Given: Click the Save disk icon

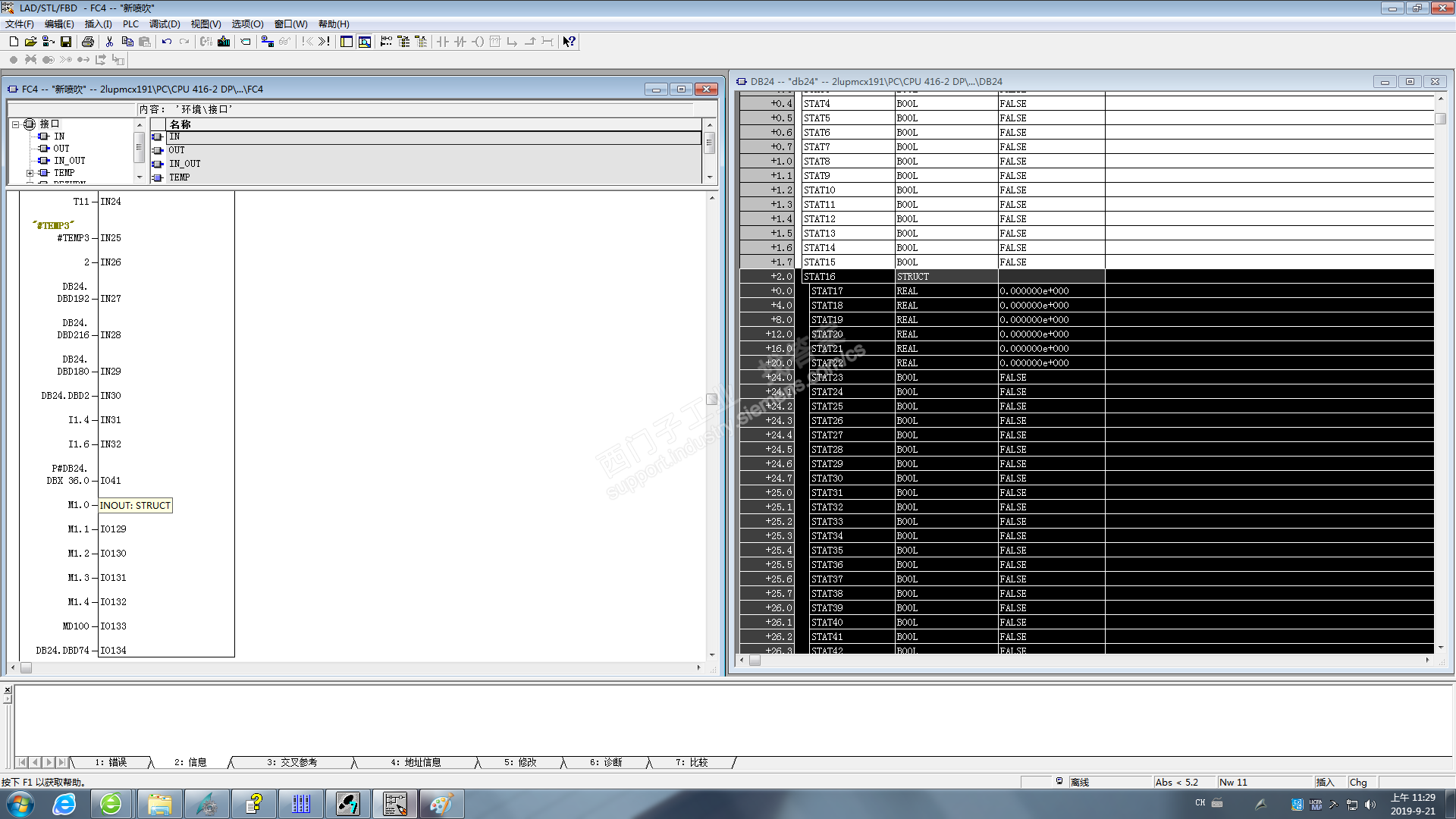Looking at the screenshot, I should (x=66, y=42).
